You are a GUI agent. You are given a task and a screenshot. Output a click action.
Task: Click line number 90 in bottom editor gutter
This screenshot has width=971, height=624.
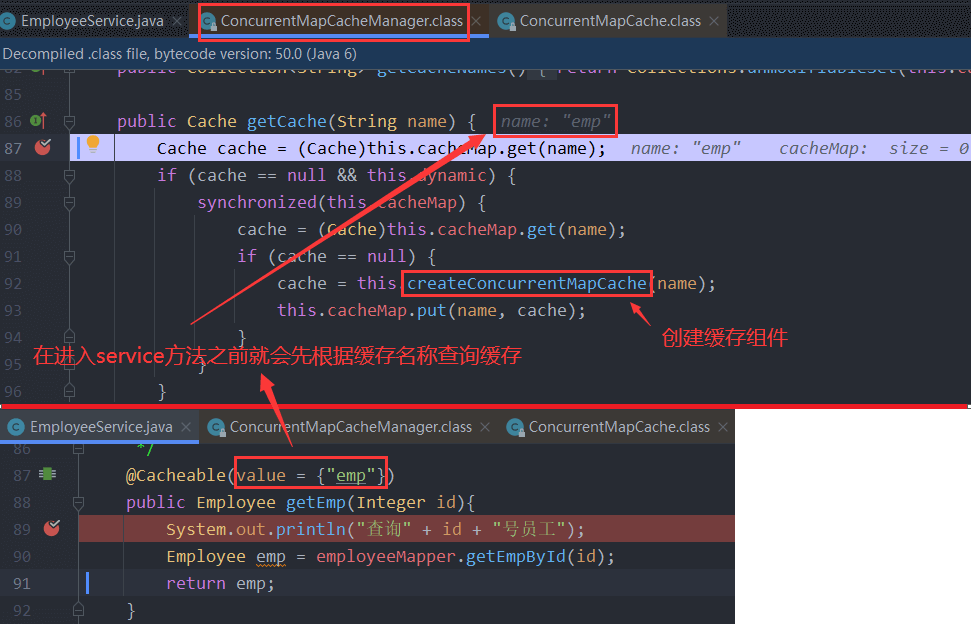point(22,557)
